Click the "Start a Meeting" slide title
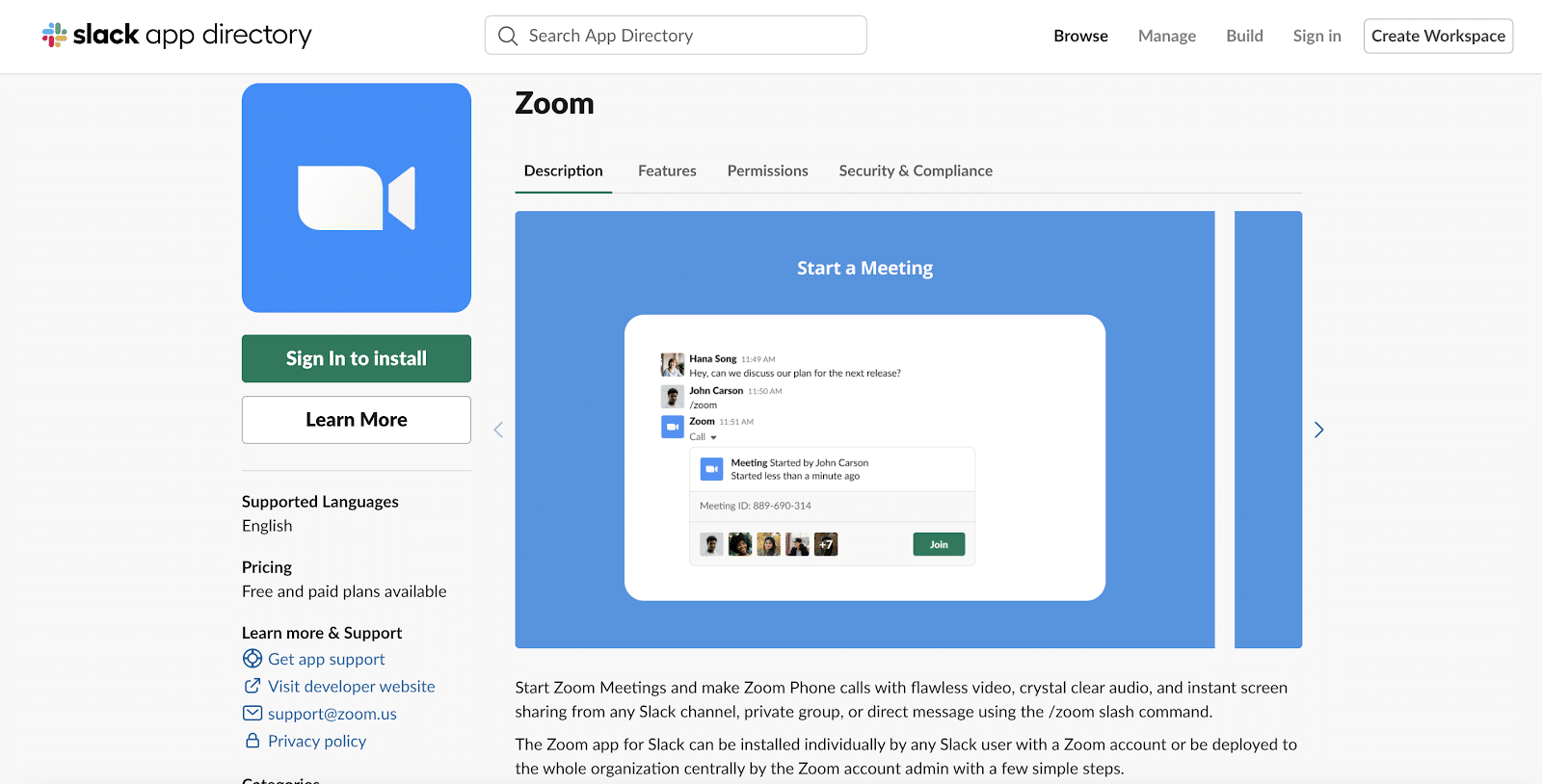This screenshot has height=784, width=1542. [x=864, y=268]
